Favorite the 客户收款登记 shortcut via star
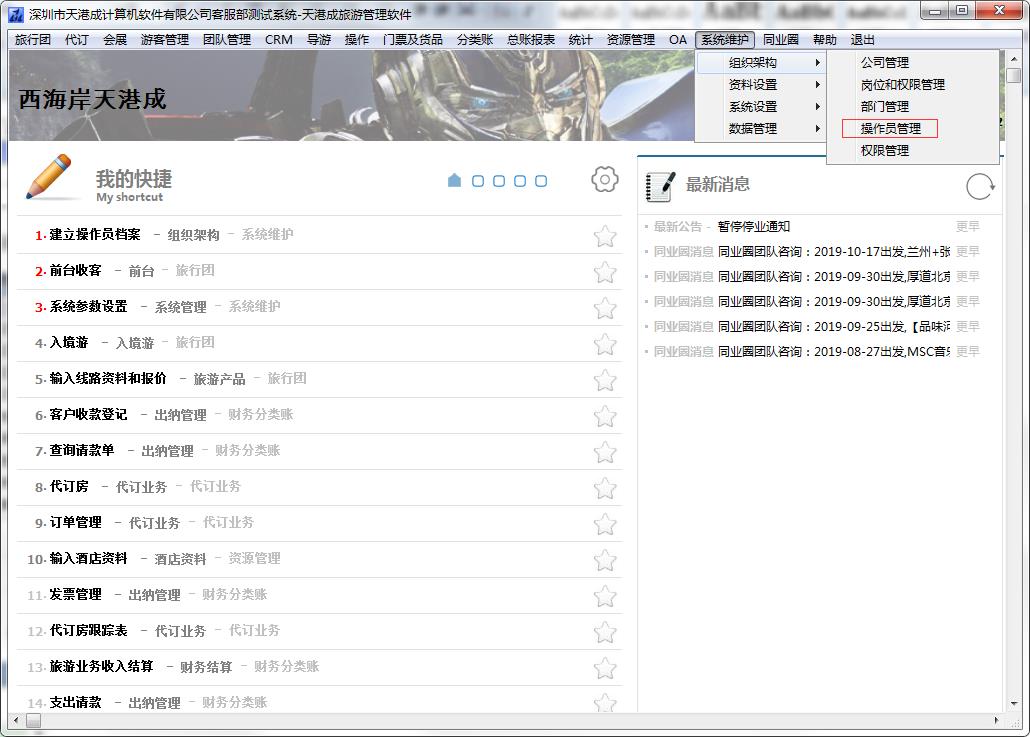The width and height of the screenshot is (1030, 737). [604, 416]
